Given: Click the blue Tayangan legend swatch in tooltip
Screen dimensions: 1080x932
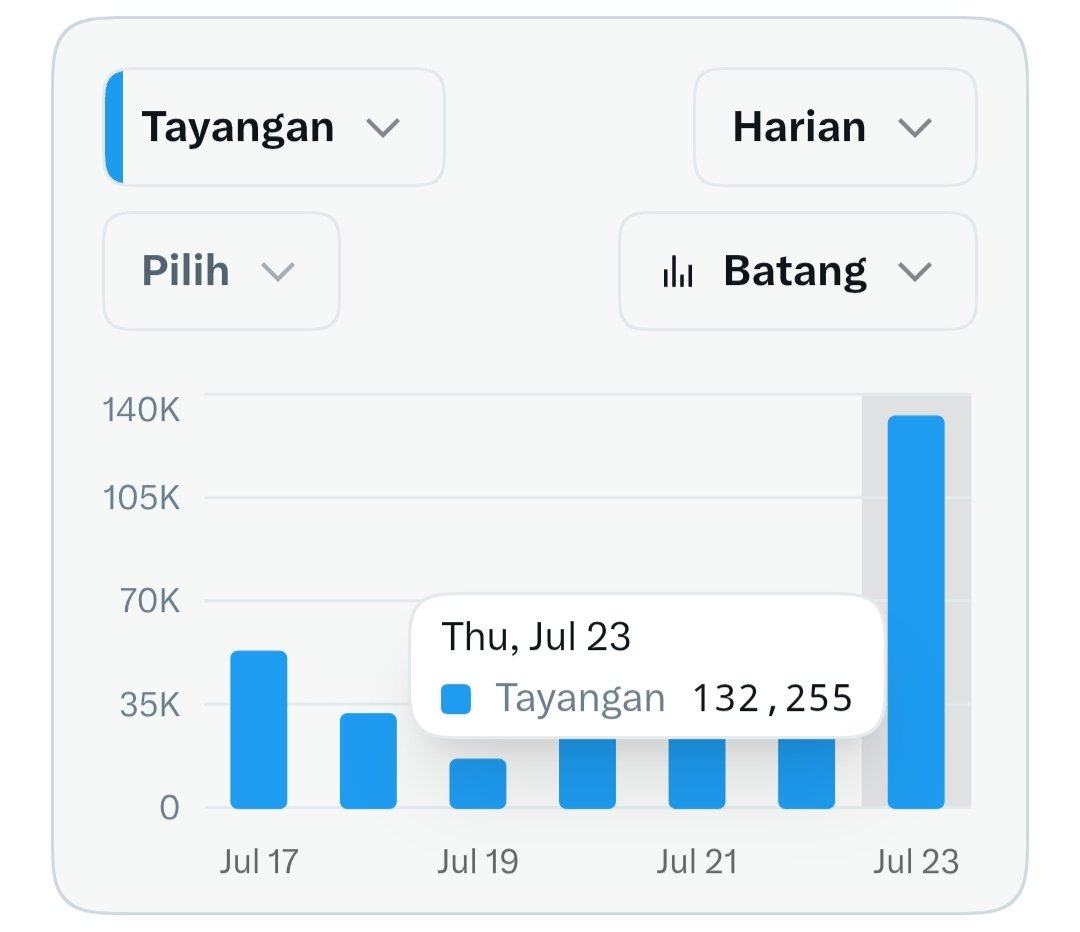Looking at the screenshot, I should [x=456, y=699].
